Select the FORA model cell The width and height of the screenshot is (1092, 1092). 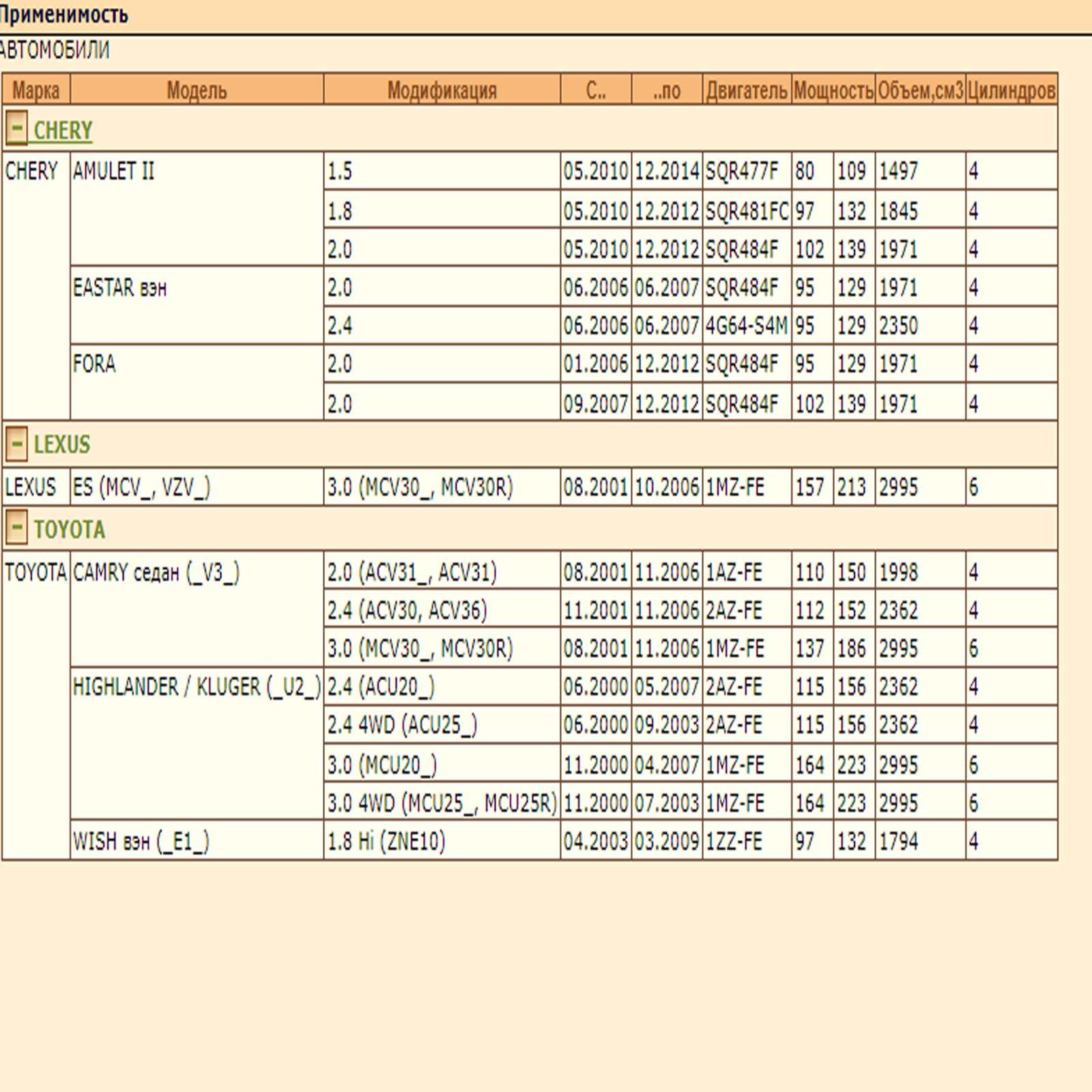pyautogui.click(x=197, y=382)
